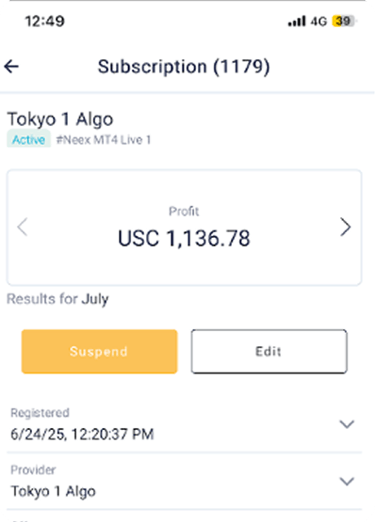375x522 pixels.
Task: Tap the Active status badge
Action: (x=29, y=139)
